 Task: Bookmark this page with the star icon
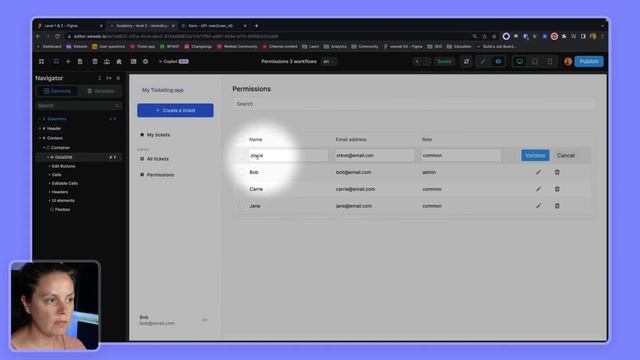tap(494, 36)
